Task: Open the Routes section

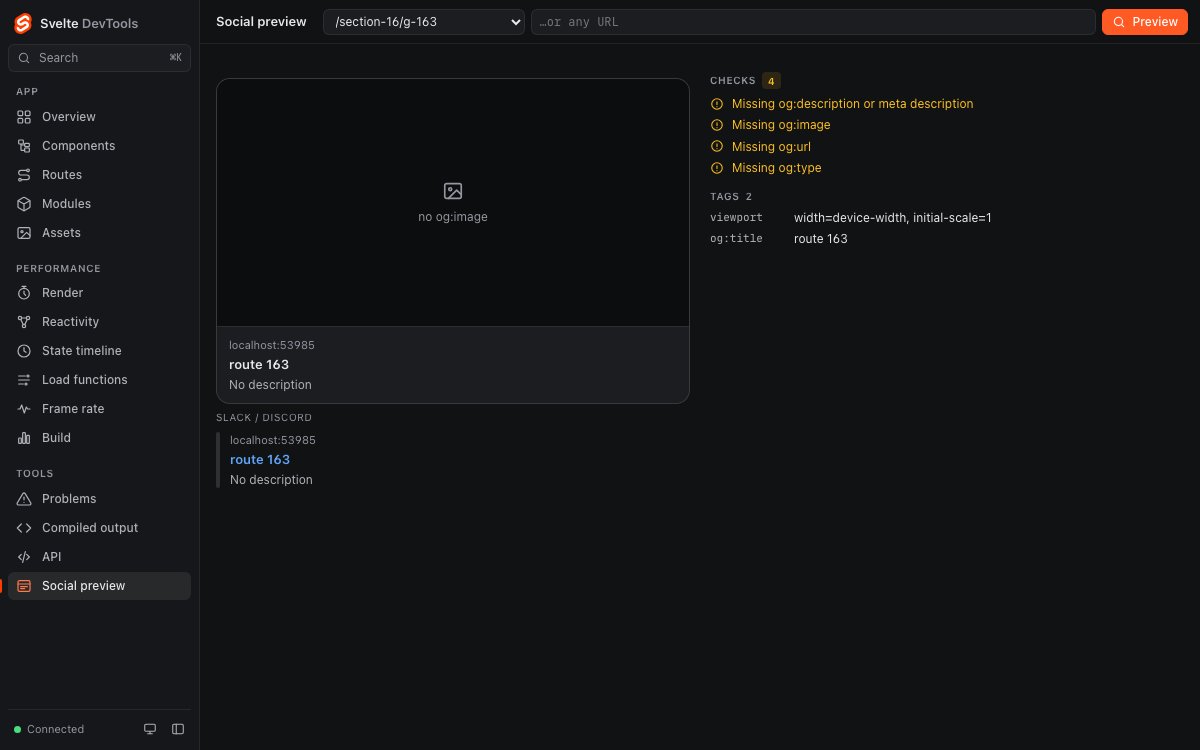Action: (x=99, y=175)
